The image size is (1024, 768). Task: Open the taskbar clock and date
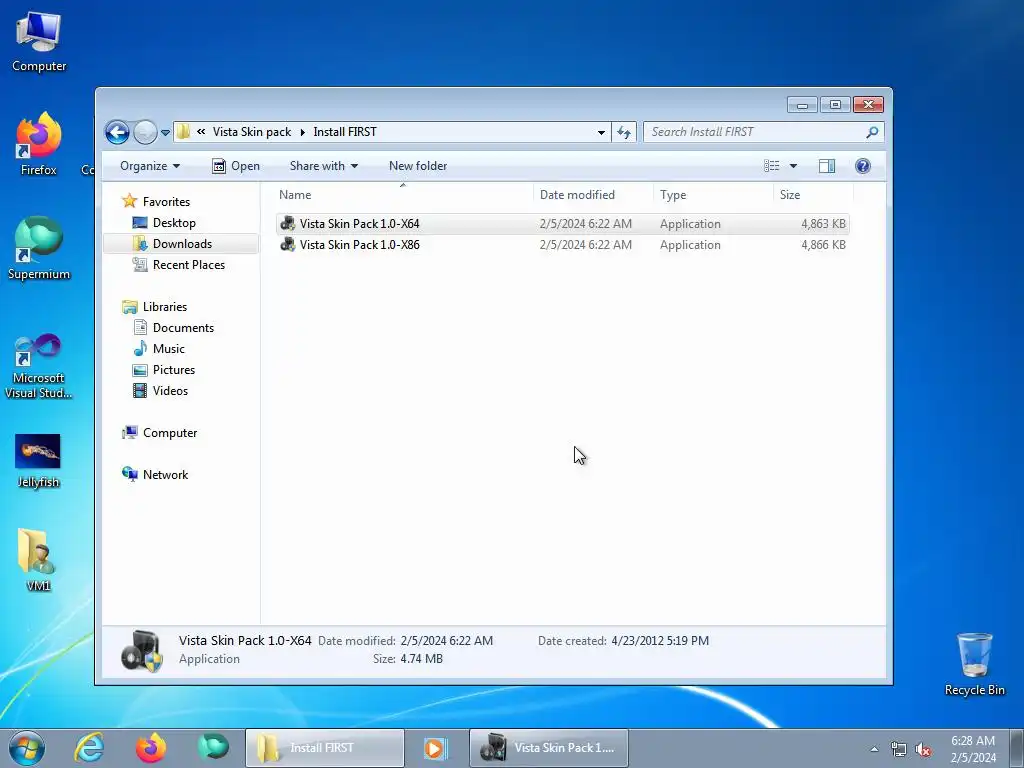tap(972, 749)
